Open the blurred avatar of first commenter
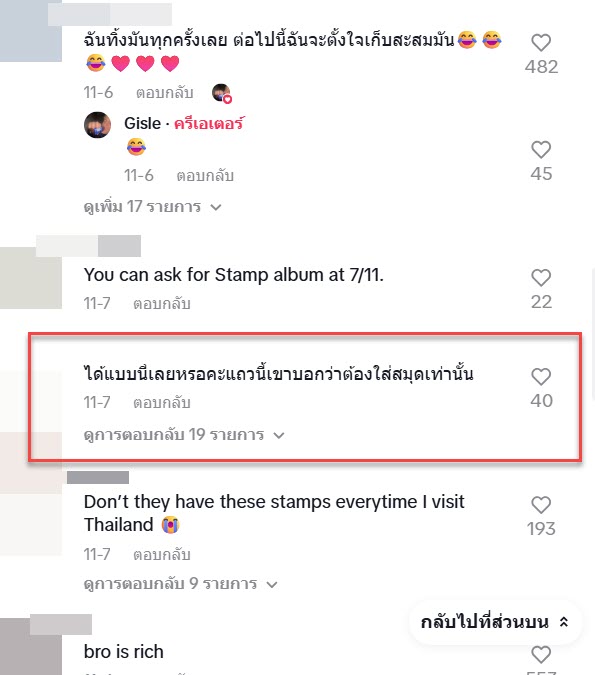595x675 pixels. pyautogui.click(x=31, y=31)
